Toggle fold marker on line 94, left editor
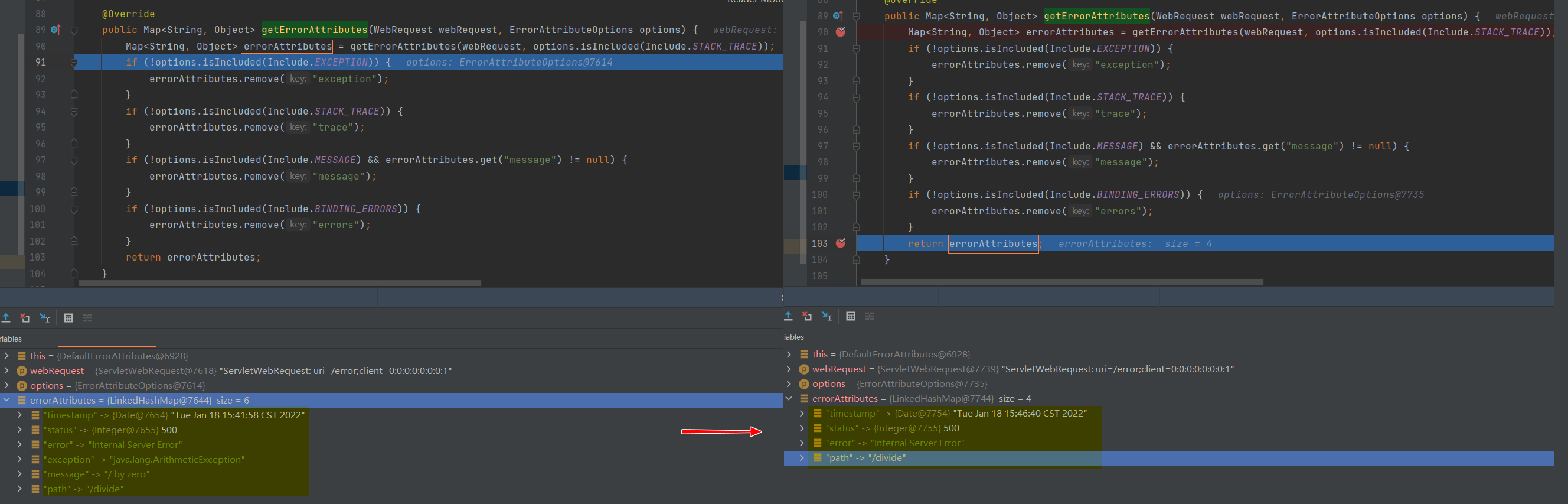This screenshot has width=1568, height=504. [74, 111]
